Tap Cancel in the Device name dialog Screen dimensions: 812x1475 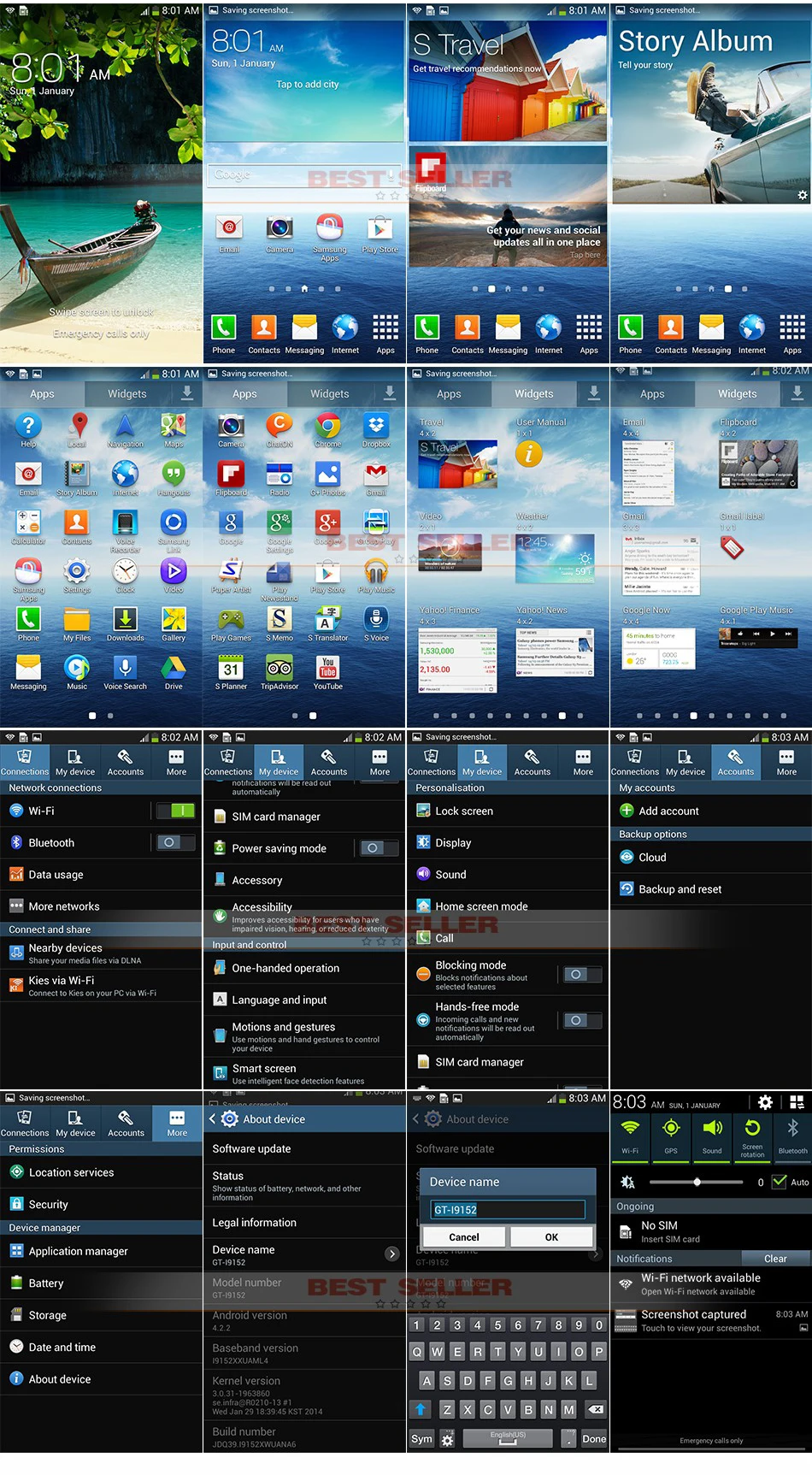point(464,1236)
